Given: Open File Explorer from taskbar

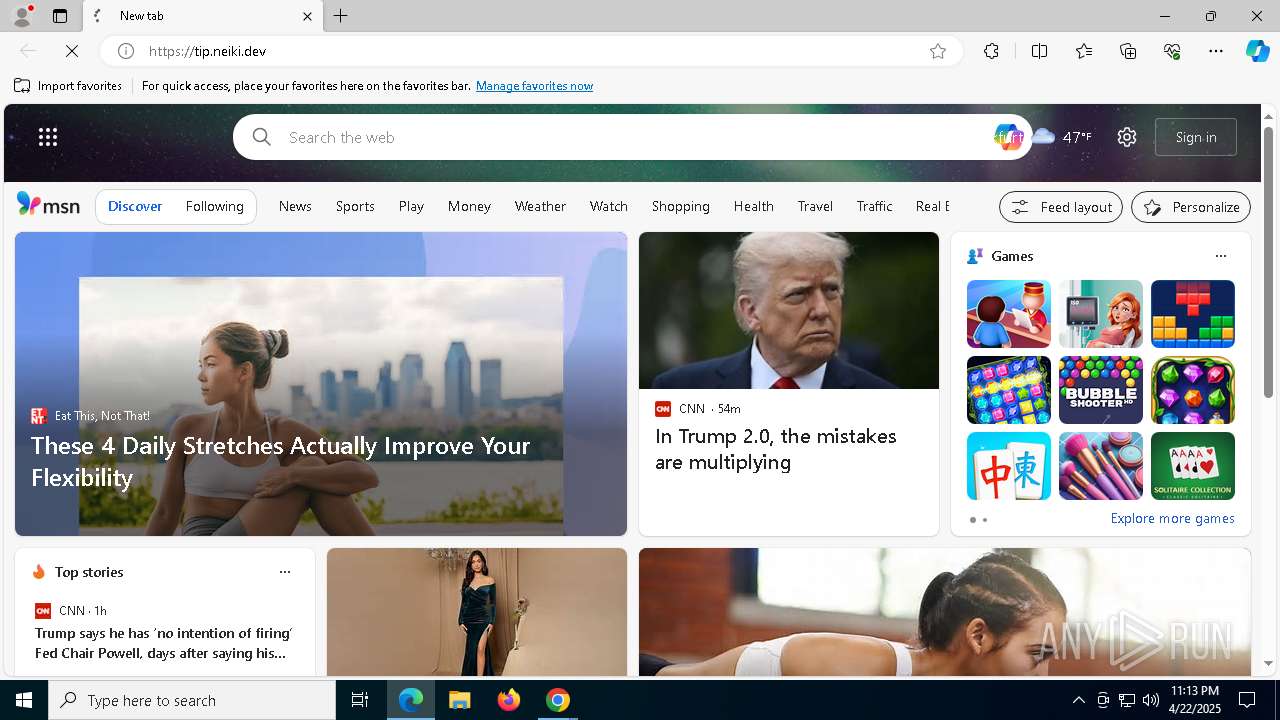Looking at the screenshot, I should (459, 700).
